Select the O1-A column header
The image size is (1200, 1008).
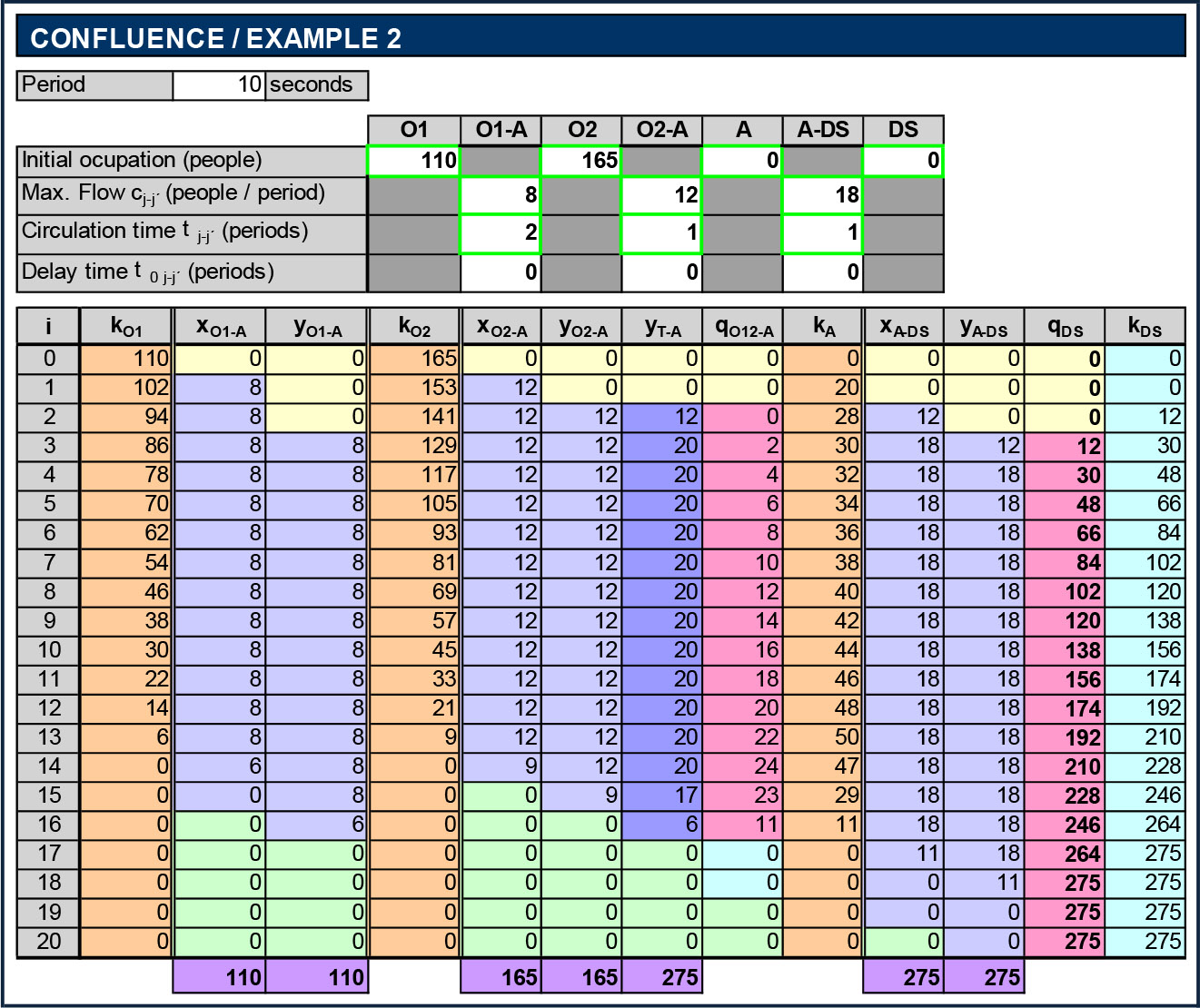(x=501, y=130)
